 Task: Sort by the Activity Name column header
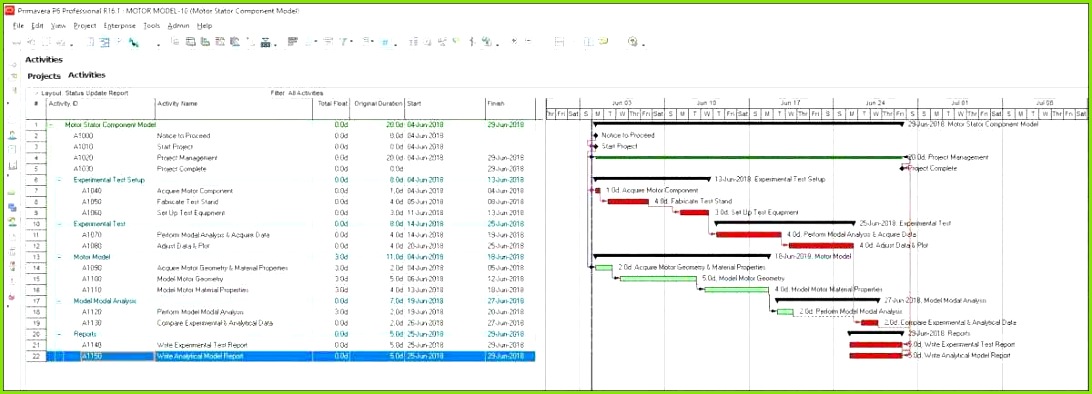tap(233, 104)
